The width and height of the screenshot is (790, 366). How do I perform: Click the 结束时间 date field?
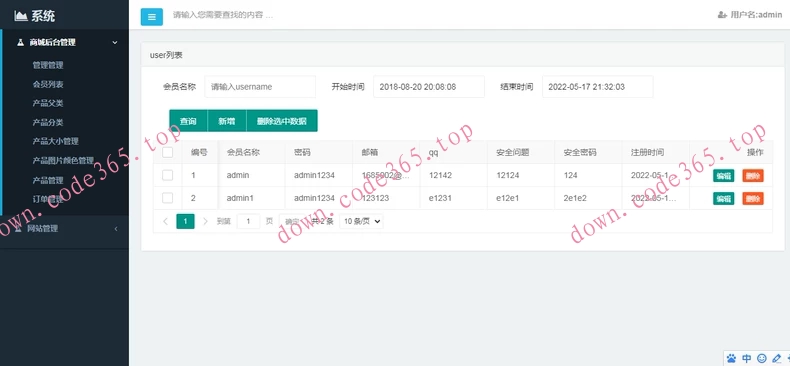point(598,87)
